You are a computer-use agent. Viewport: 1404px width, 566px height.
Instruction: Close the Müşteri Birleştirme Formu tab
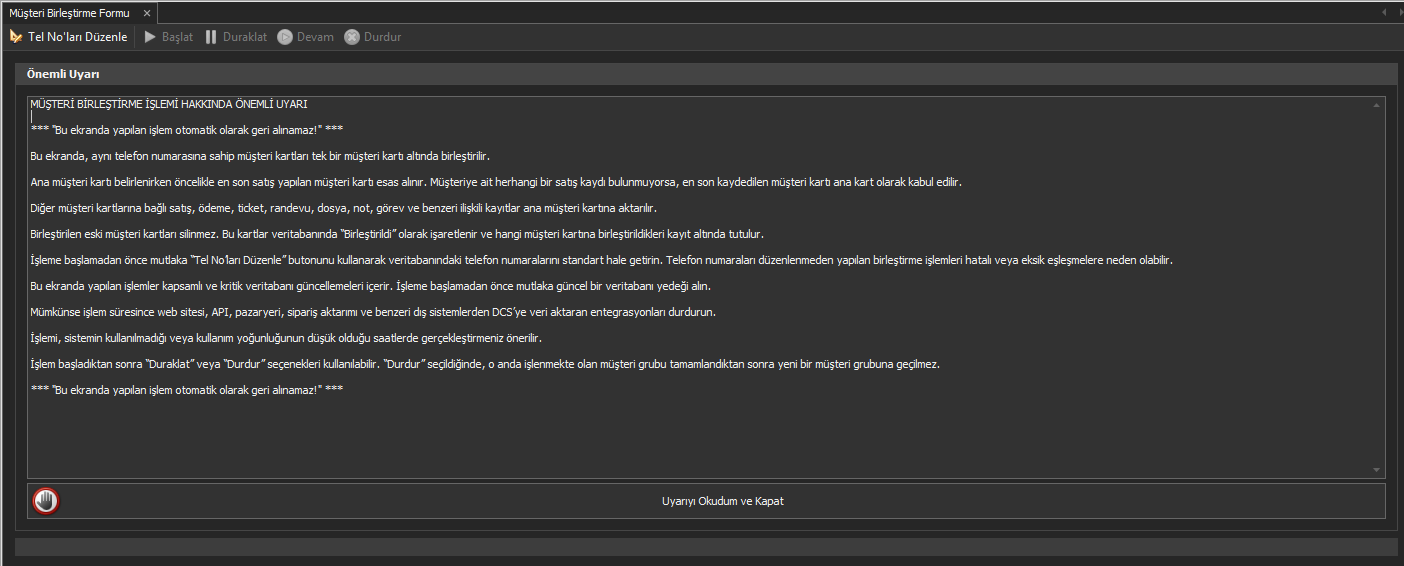(146, 13)
